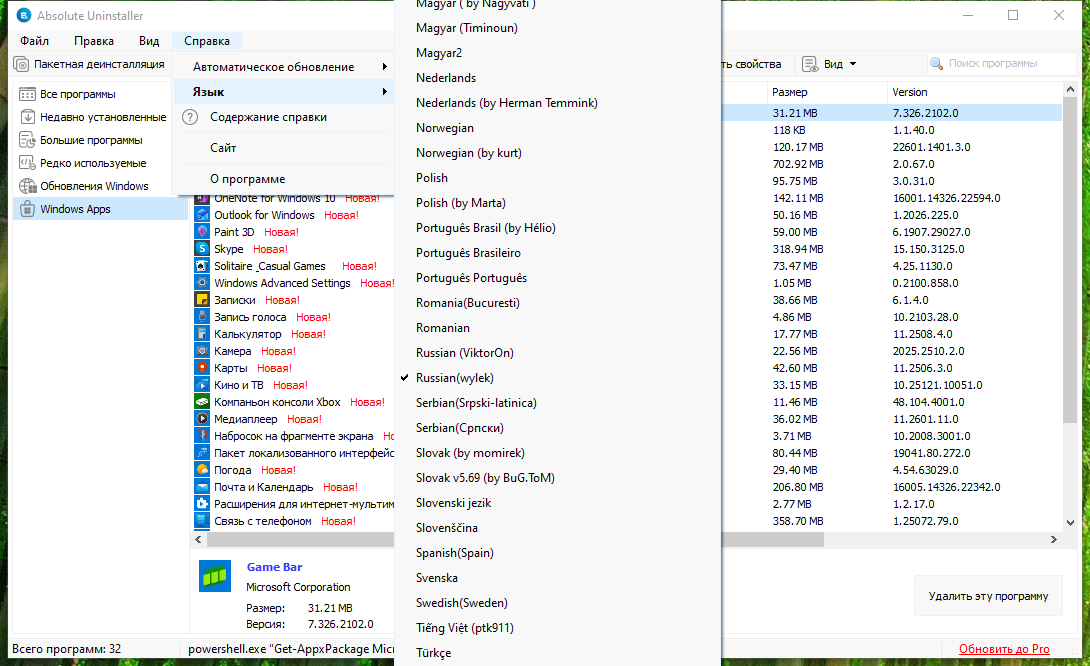The image size is (1090, 666).
Task: Click the help question mark icon
Action: pos(190,117)
